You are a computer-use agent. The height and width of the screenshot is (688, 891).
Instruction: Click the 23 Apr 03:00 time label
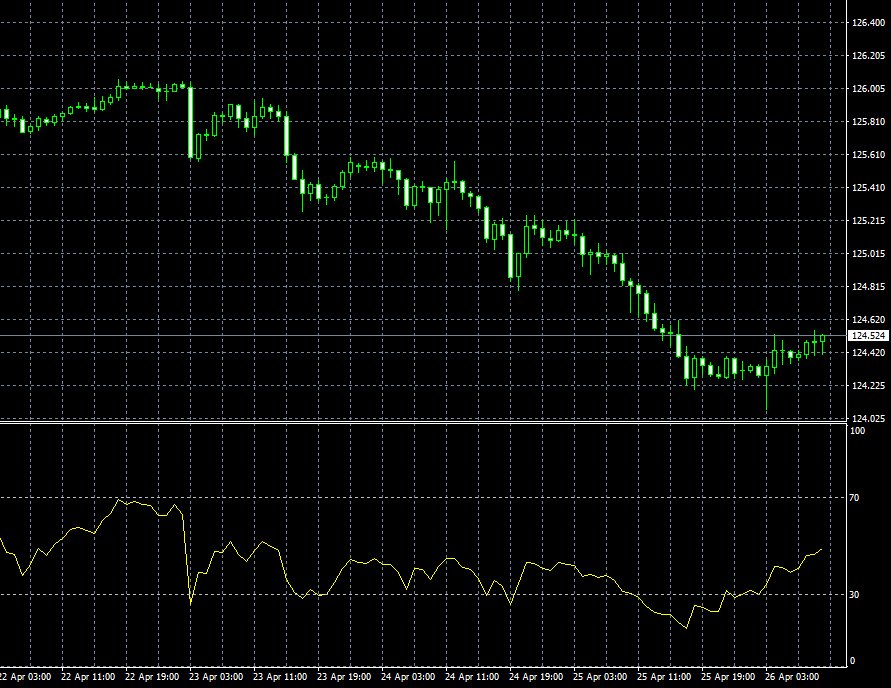pyautogui.click(x=216, y=677)
